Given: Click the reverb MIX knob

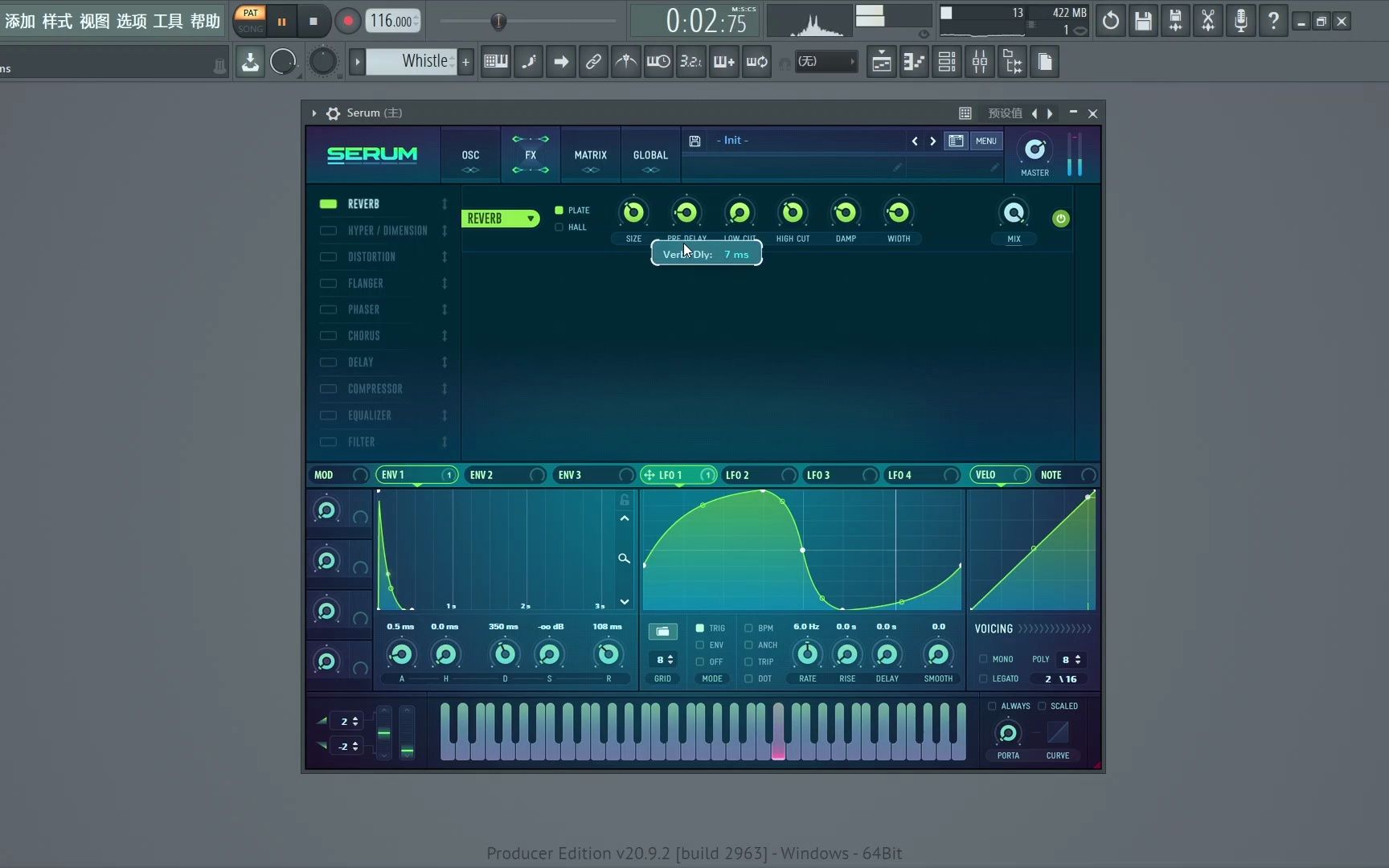Looking at the screenshot, I should point(1014,212).
